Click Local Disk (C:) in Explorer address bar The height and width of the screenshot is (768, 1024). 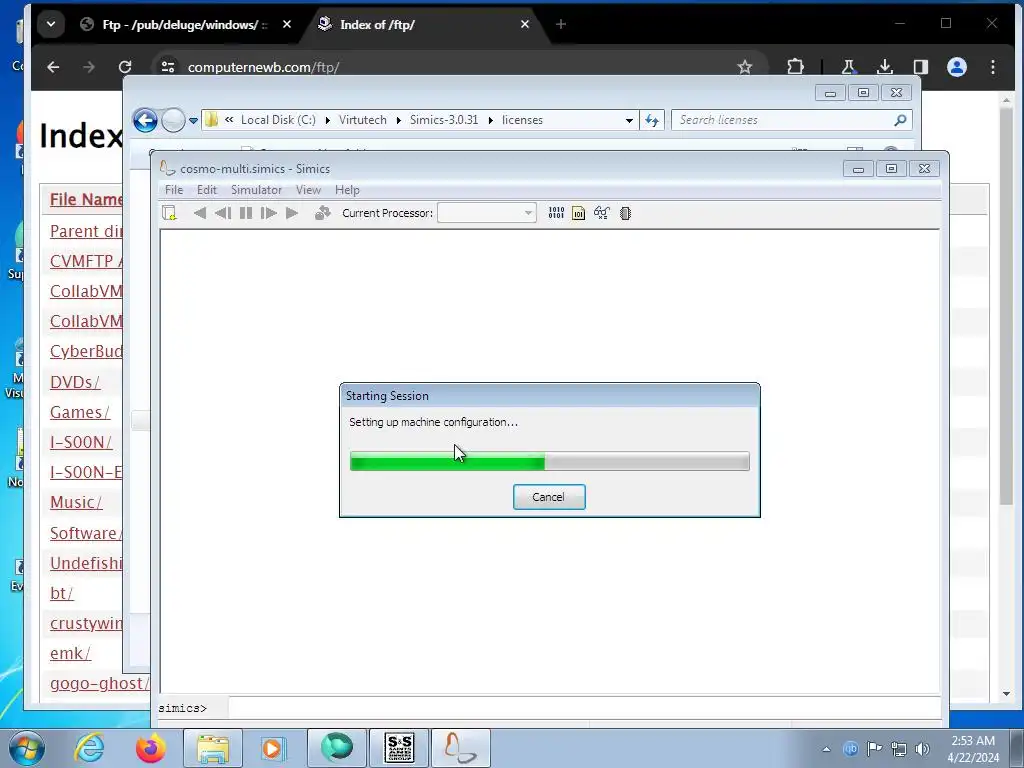pos(278,120)
